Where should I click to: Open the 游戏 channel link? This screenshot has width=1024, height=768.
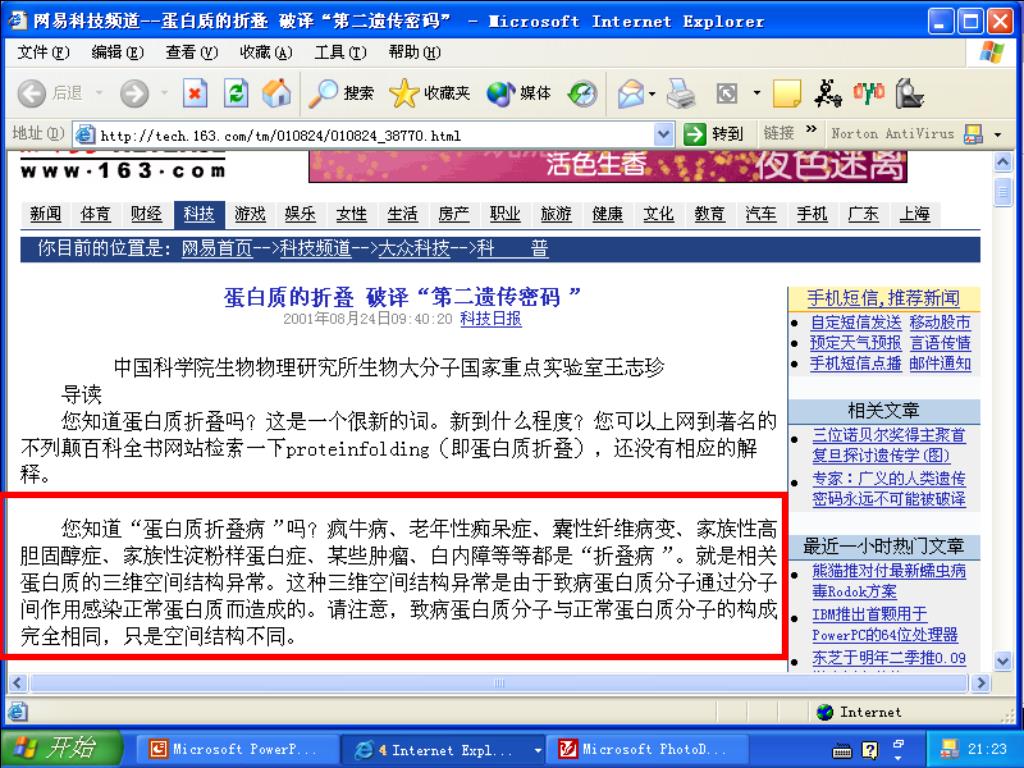250,214
